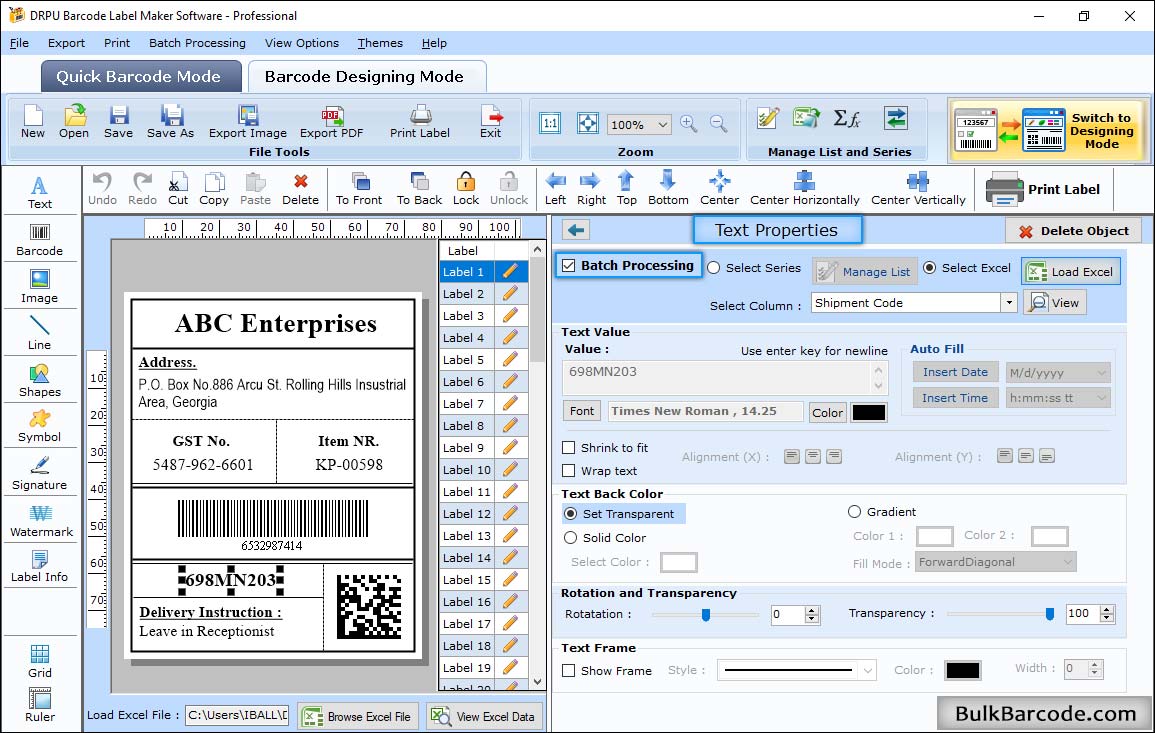Center the object Horizontally
The width and height of the screenshot is (1155, 733).
tap(805, 189)
